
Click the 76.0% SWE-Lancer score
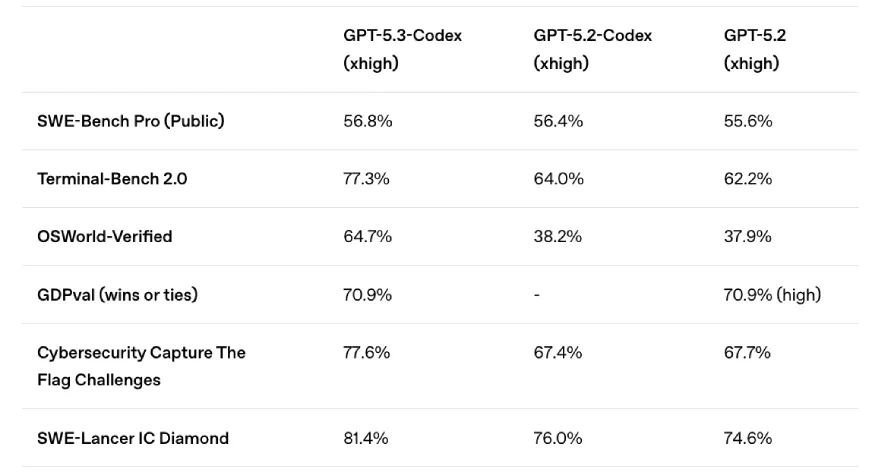click(x=557, y=438)
